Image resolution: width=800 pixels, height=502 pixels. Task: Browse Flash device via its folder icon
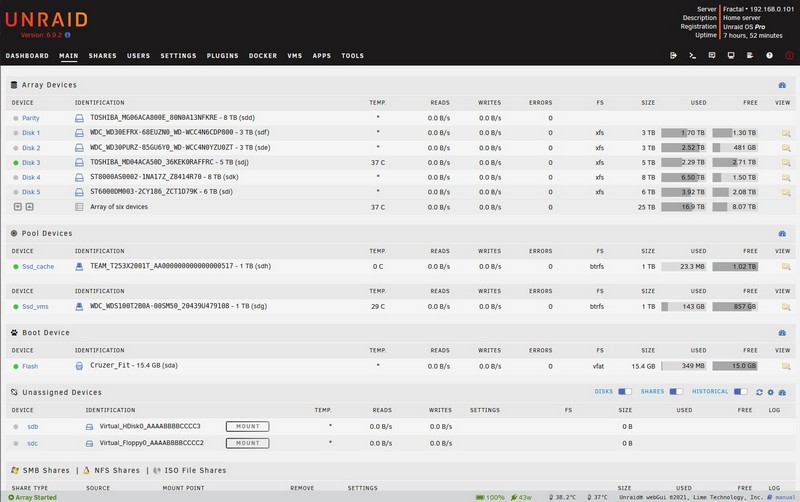pos(786,366)
